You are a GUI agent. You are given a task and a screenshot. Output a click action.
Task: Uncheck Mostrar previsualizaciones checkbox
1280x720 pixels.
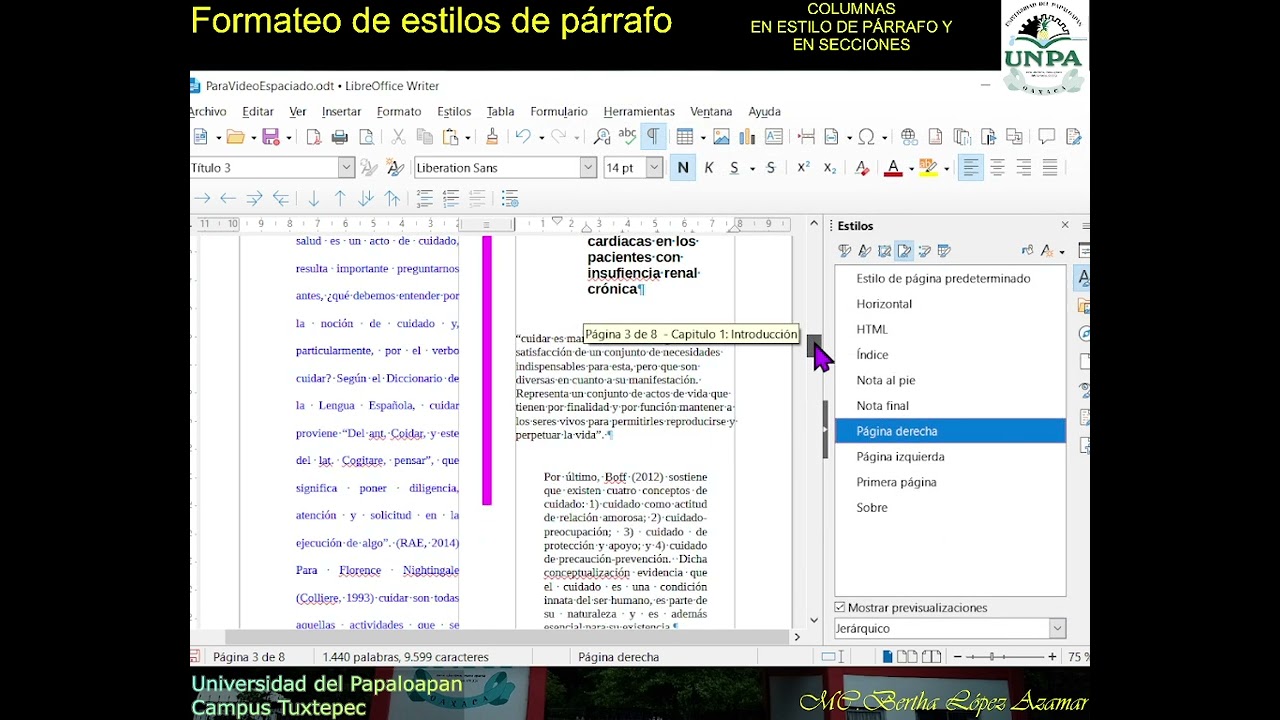point(840,607)
